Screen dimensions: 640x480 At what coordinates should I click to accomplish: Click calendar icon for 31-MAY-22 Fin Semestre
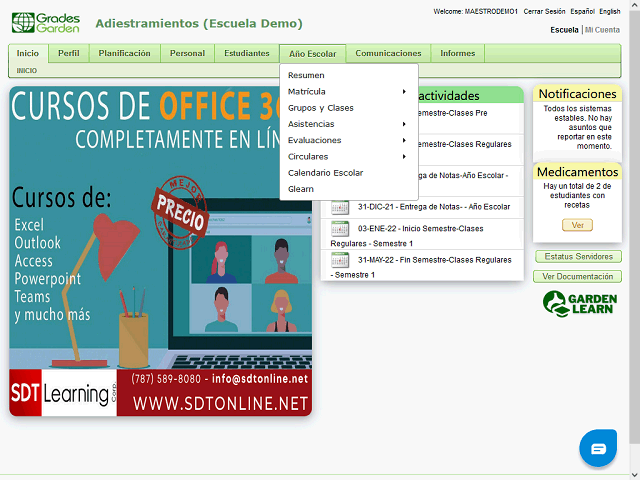pos(340,260)
